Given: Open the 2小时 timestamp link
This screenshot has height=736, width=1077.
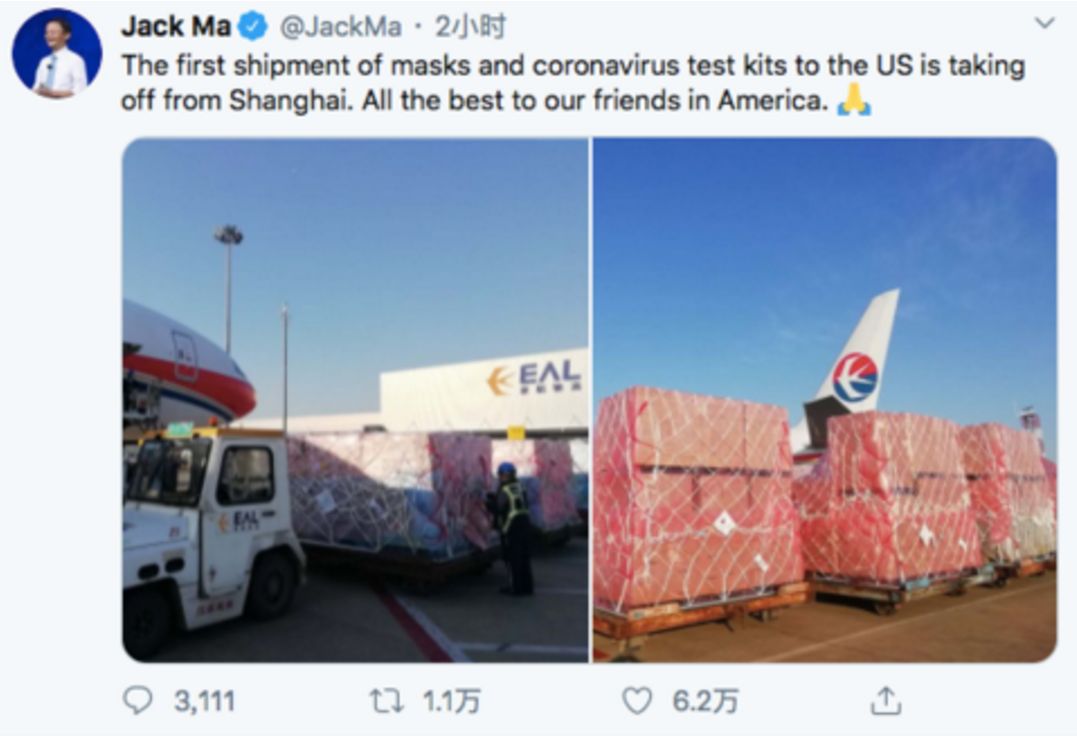Looking at the screenshot, I should pyautogui.click(x=471, y=27).
